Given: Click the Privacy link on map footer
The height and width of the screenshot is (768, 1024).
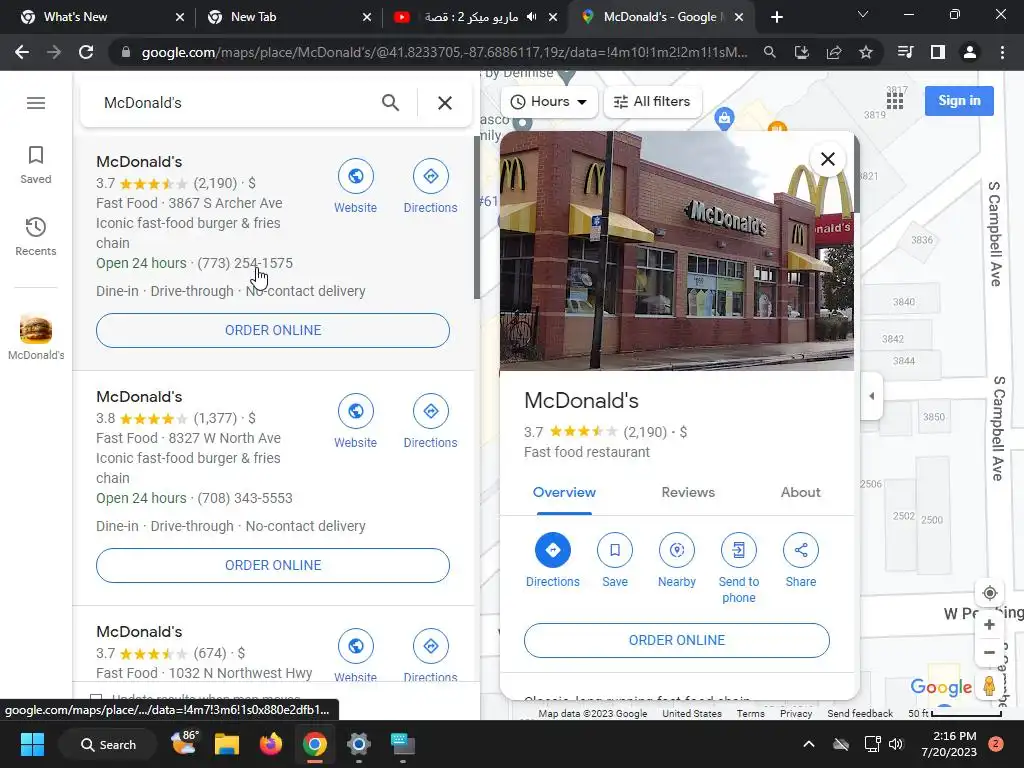Looking at the screenshot, I should pos(795,713).
